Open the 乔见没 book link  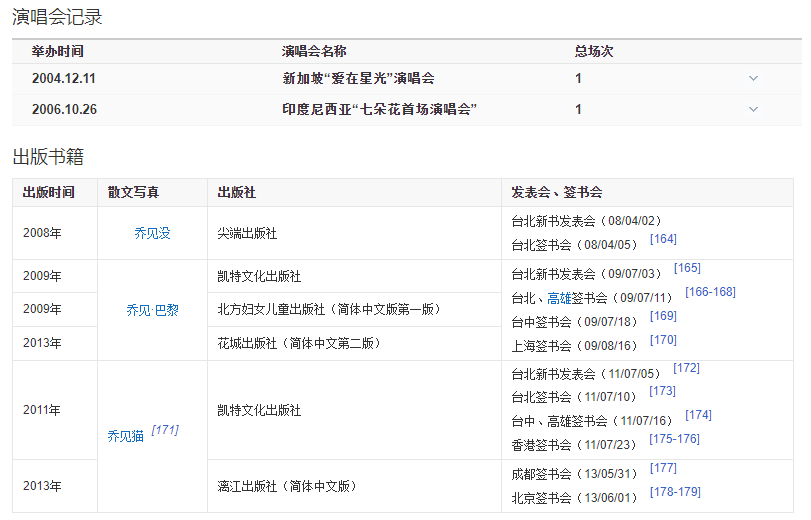(152, 233)
